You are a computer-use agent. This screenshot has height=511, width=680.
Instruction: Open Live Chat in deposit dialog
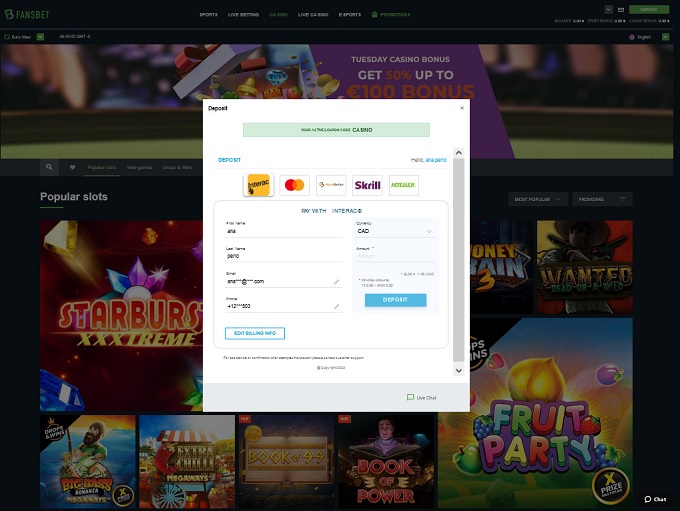pos(421,397)
